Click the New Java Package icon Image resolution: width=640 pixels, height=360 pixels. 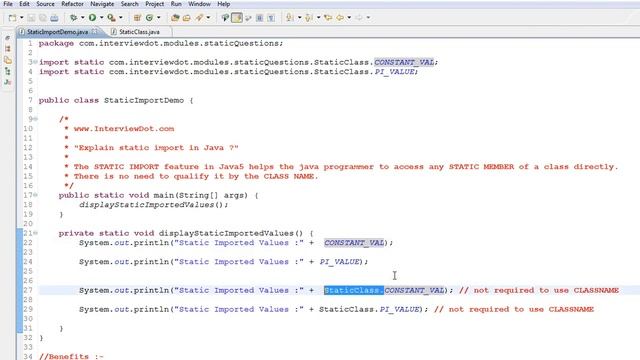pyautogui.click(x=137, y=18)
